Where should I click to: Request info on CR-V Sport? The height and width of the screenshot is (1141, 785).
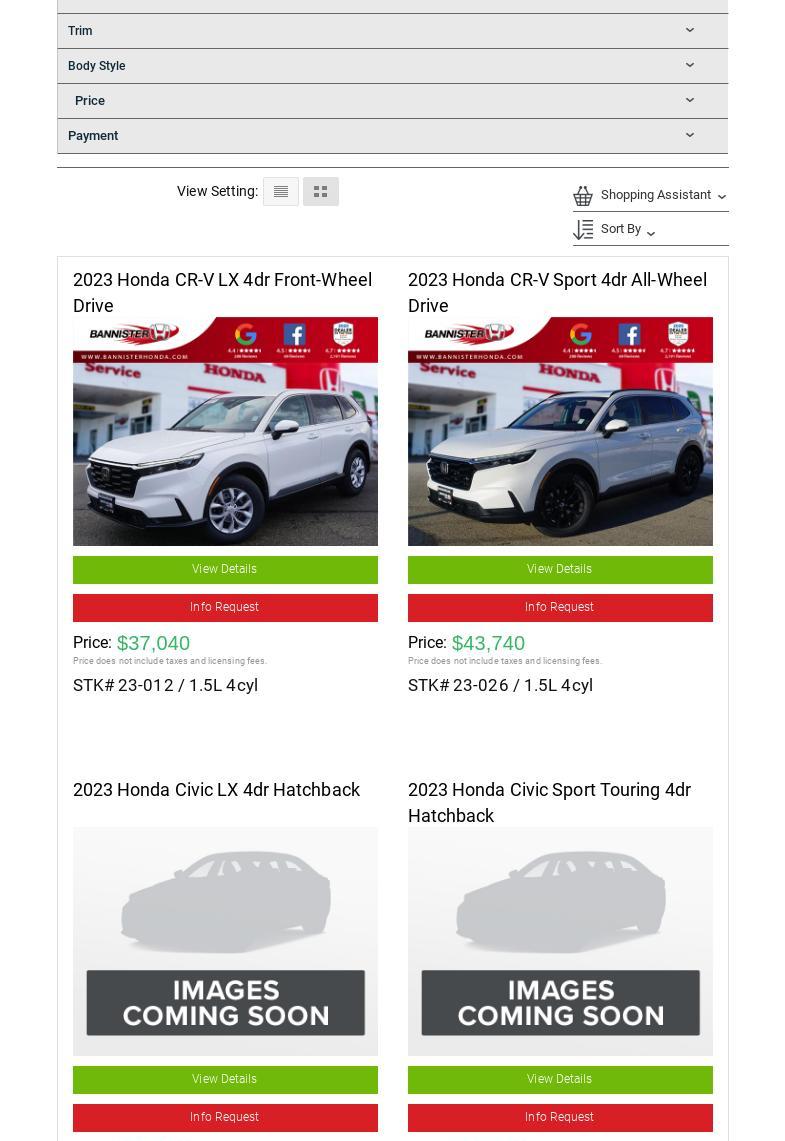[x=560, y=607]
